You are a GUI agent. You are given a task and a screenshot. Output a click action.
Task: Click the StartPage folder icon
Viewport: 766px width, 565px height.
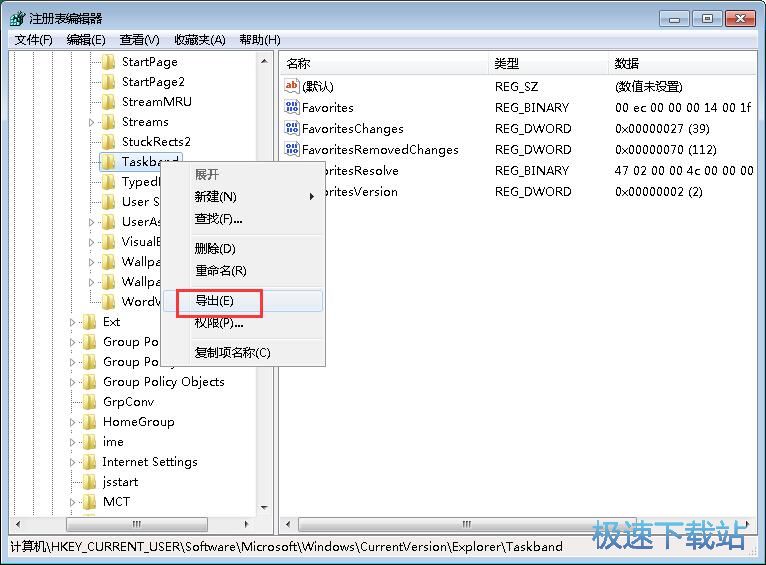pos(108,62)
